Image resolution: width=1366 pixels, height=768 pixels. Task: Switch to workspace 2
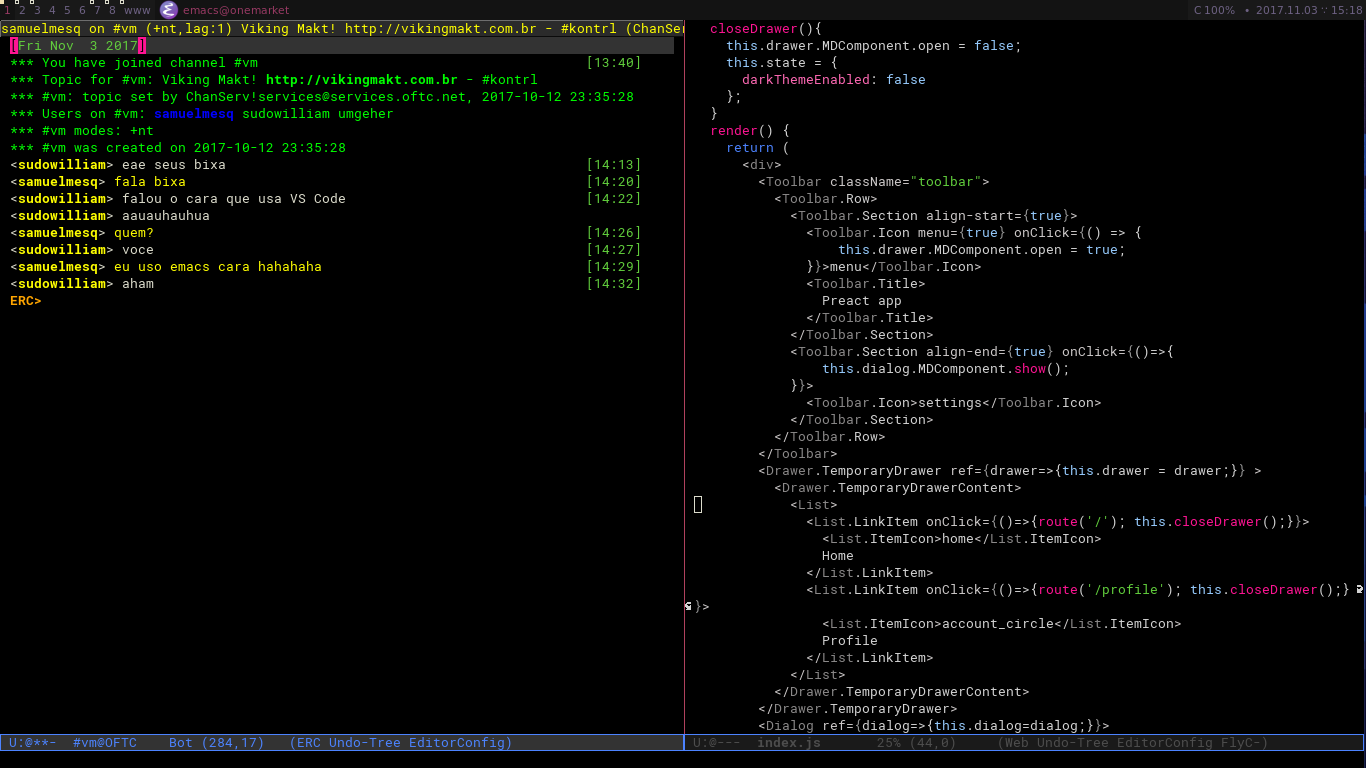pos(23,10)
